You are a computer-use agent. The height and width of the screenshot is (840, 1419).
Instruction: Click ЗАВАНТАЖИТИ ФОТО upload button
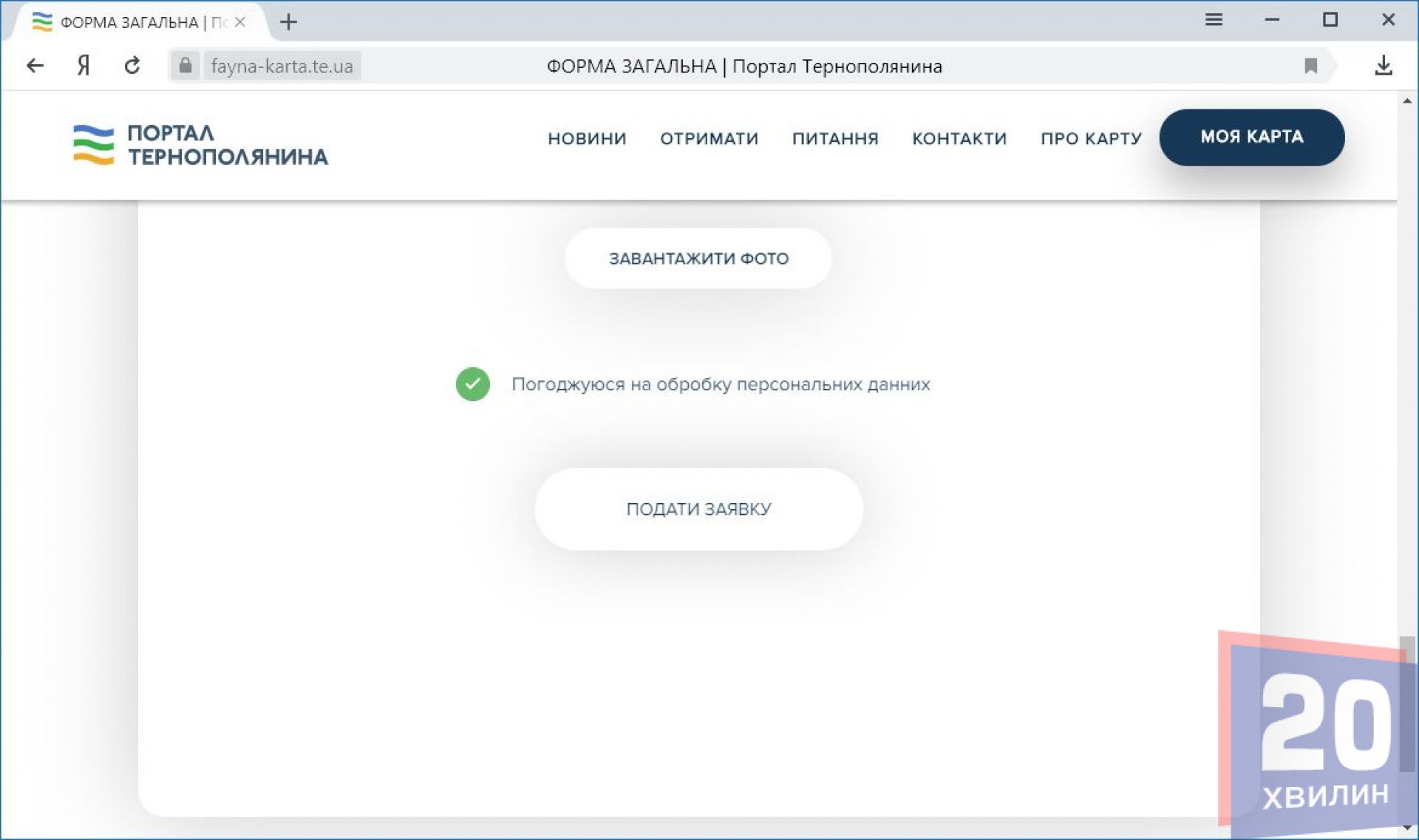pos(698,259)
